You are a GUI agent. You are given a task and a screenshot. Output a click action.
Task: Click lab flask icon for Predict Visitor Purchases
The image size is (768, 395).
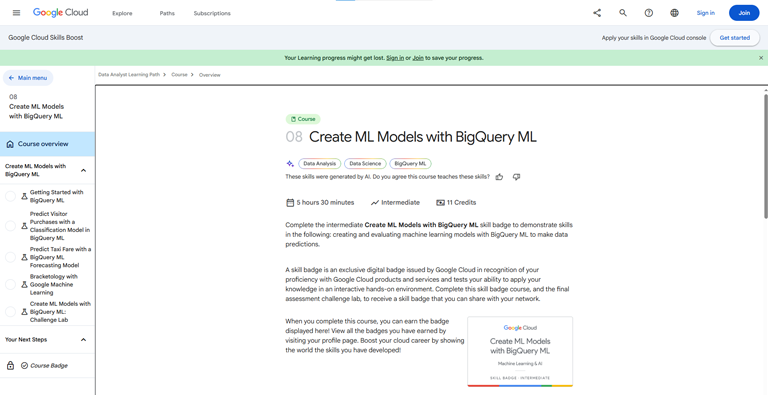[24, 226]
